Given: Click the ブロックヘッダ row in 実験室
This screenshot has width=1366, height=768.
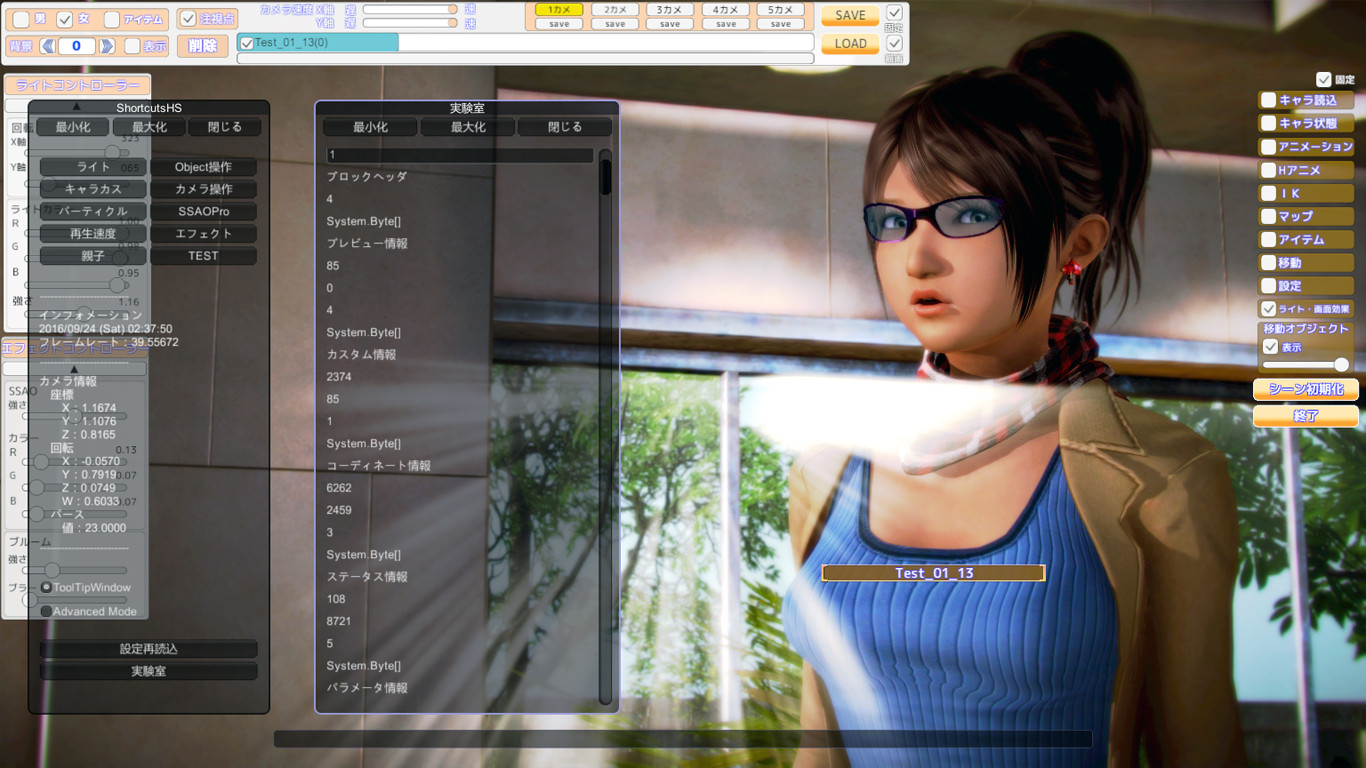Looking at the screenshot, I should (367, 177).
